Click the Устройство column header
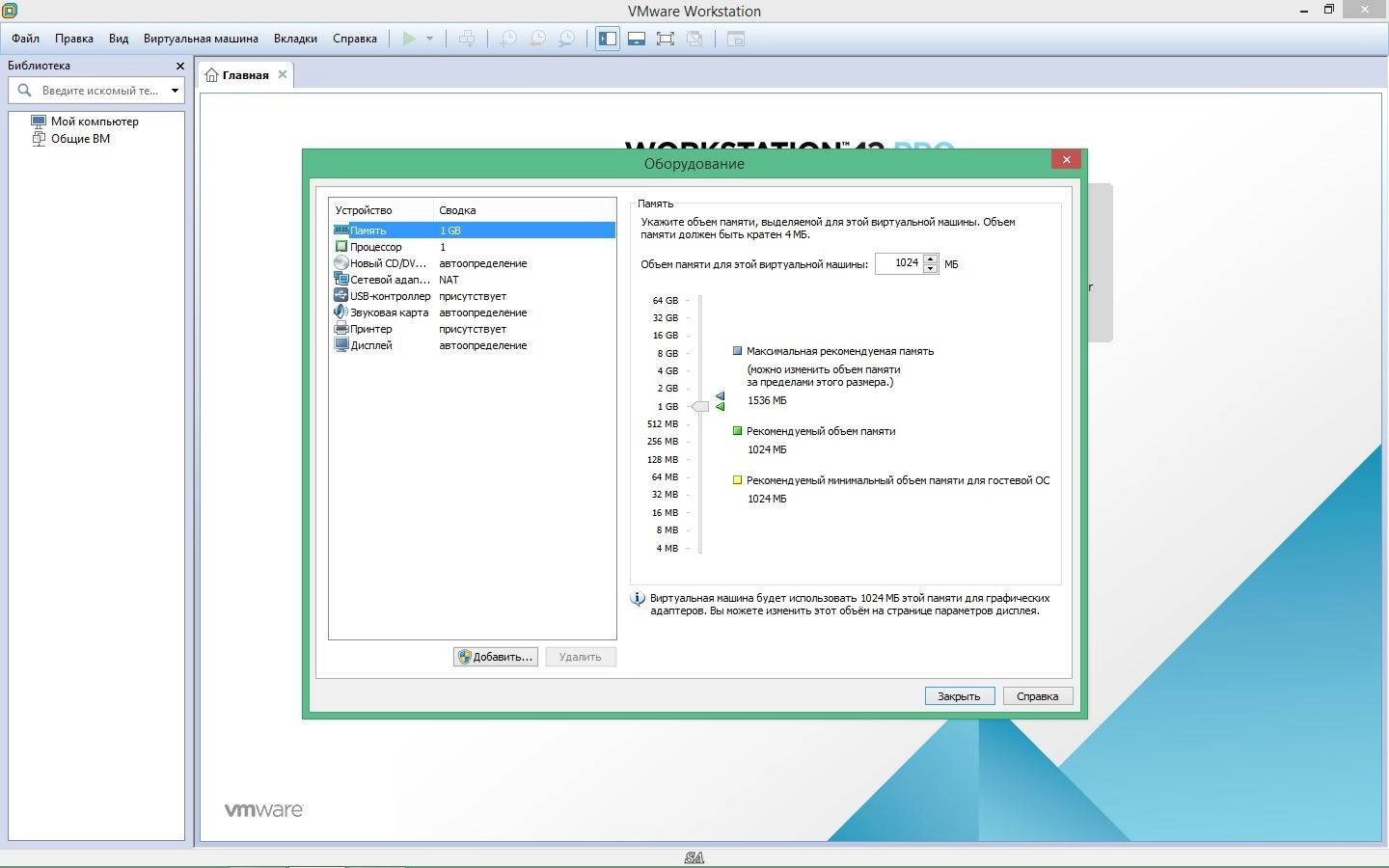Viewport: 1389px width, 868px height. point(364,210)
